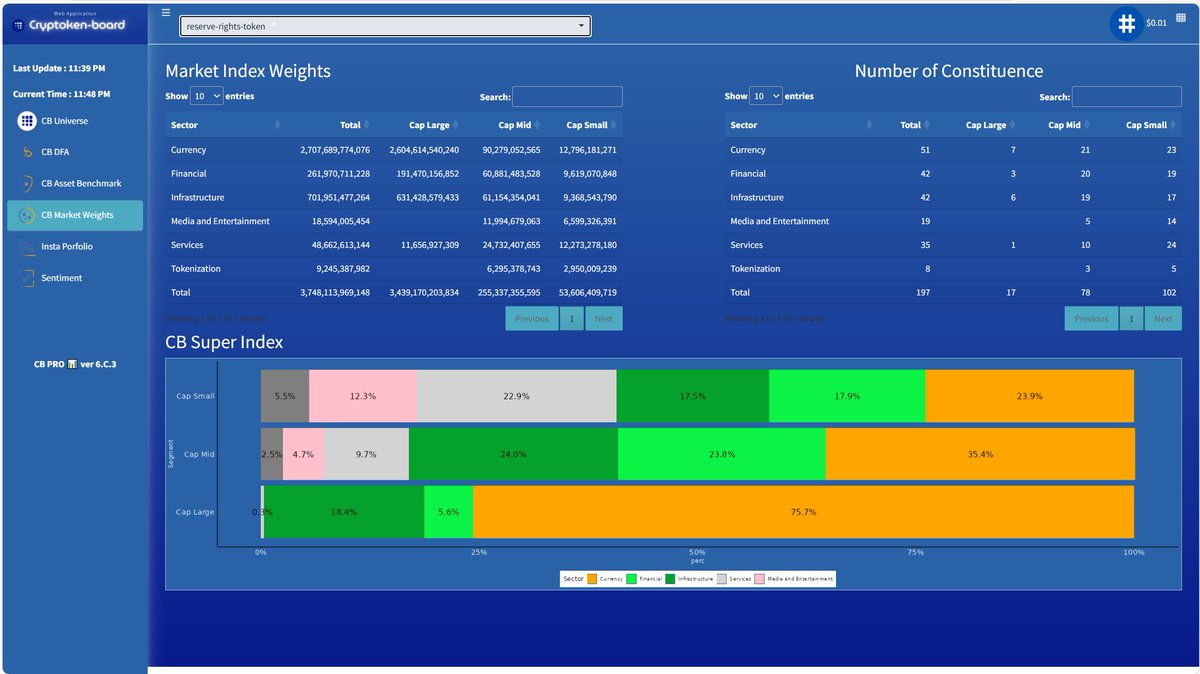Sort Market Index Weights by Sector
The width and height of the screenshot is (1200, 674).
point(225,125)
